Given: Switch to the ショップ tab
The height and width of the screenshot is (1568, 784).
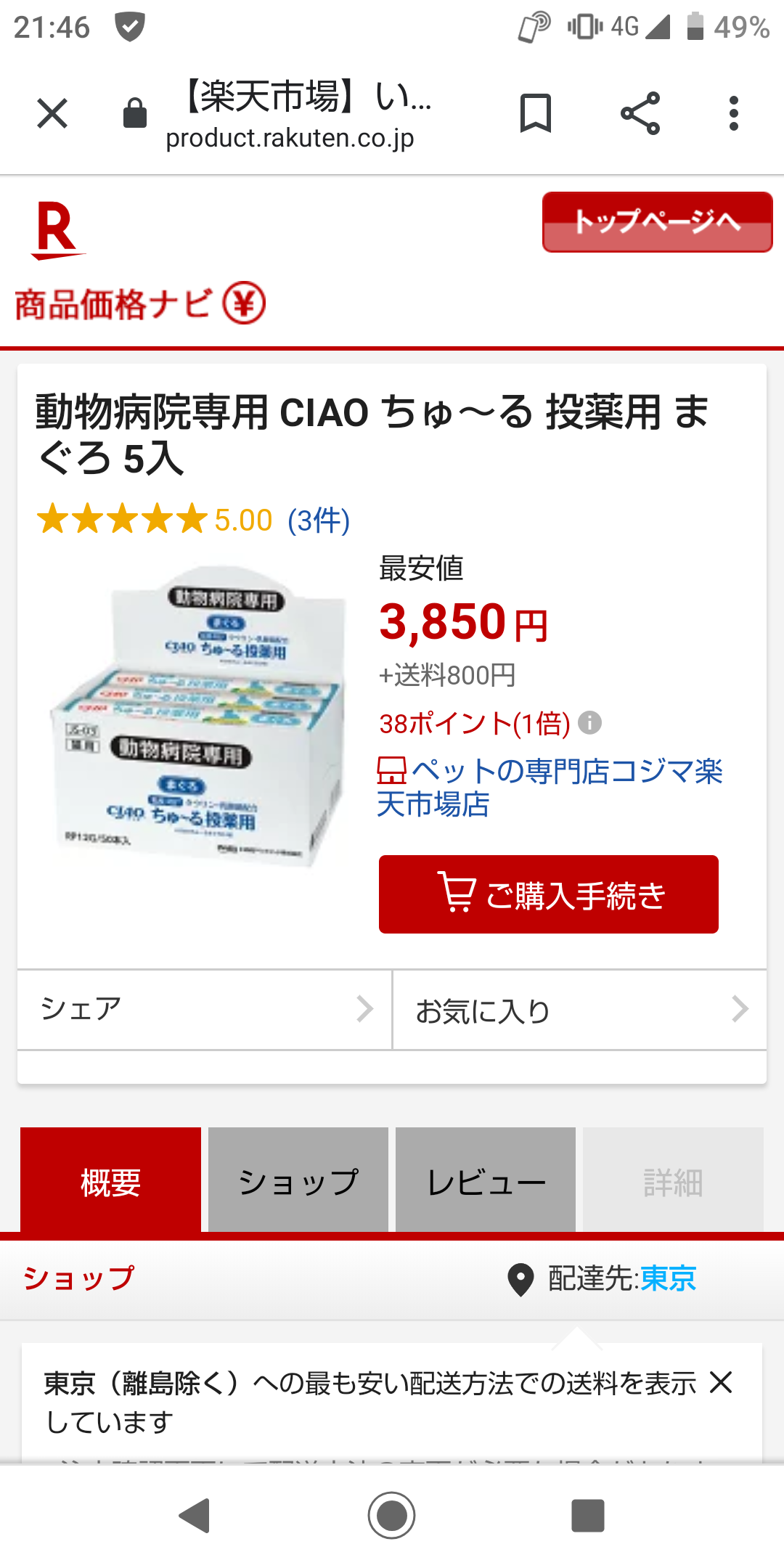Looking at the screenshot, I should 298,1181.
